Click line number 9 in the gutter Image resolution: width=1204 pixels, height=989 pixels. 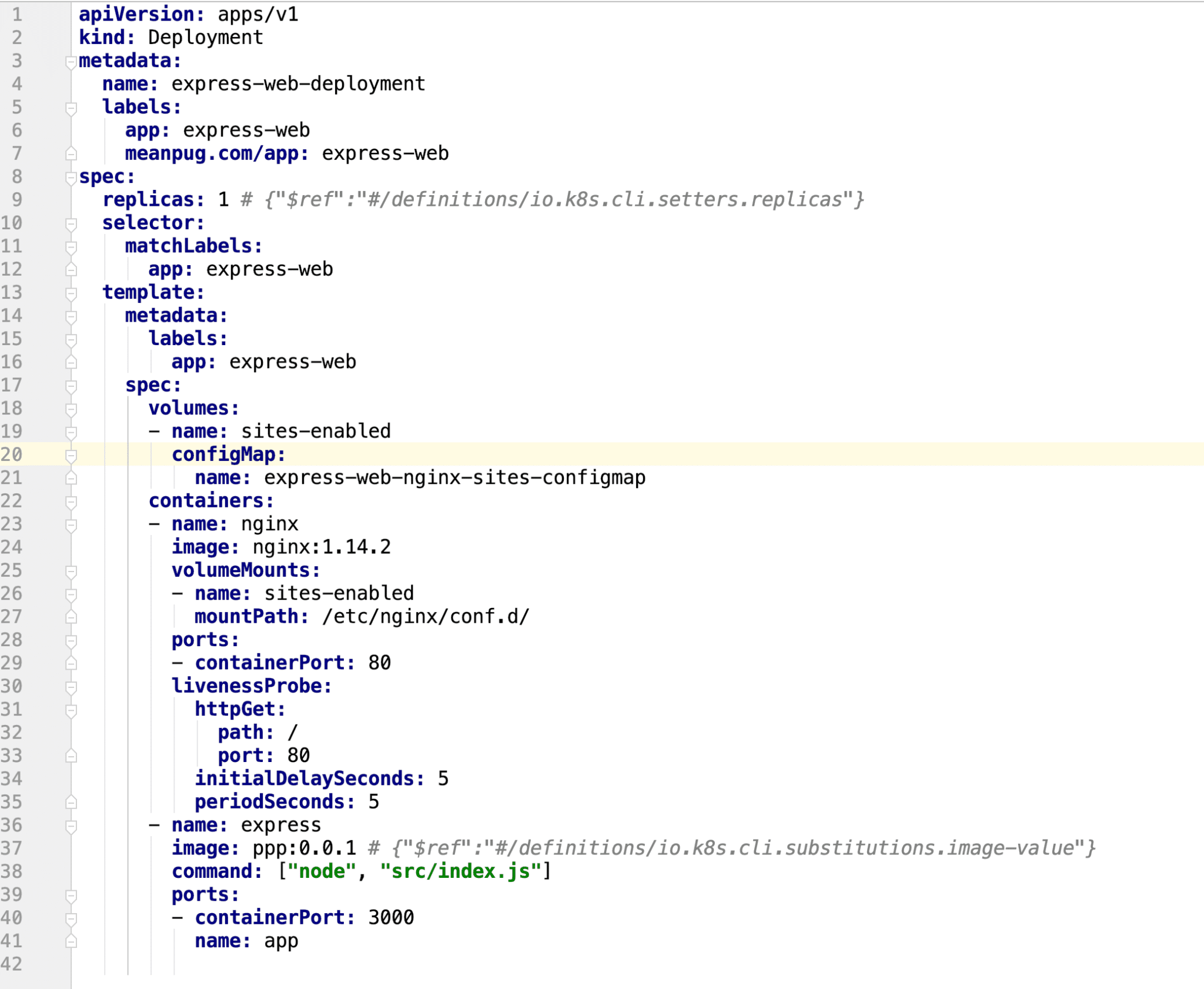16,200
